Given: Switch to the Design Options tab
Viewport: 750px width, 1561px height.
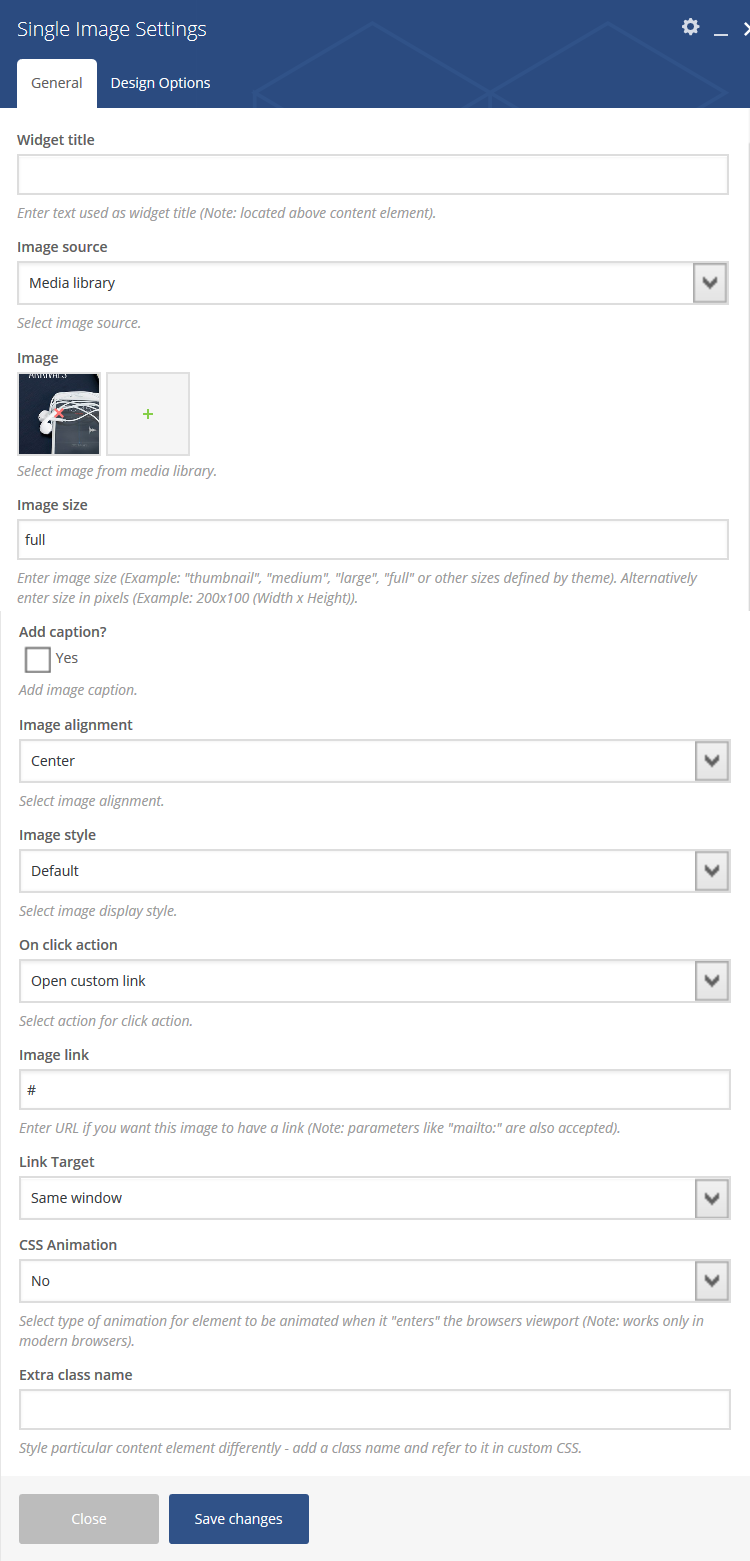Looking at the screenshot, I should (x=160, y=83).
